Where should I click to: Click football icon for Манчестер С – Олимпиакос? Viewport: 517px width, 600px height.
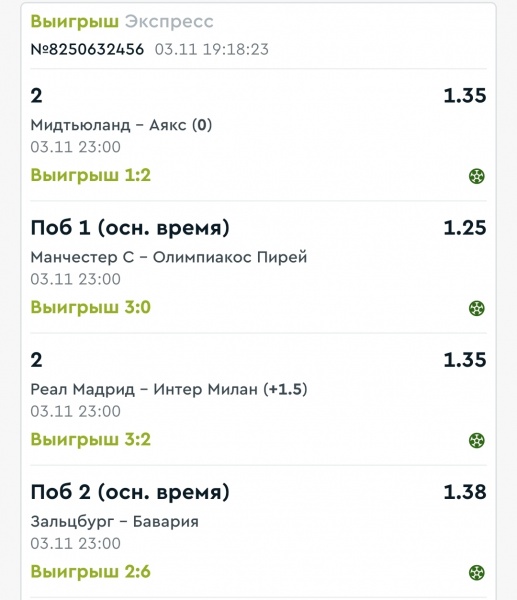coord(476,308)
